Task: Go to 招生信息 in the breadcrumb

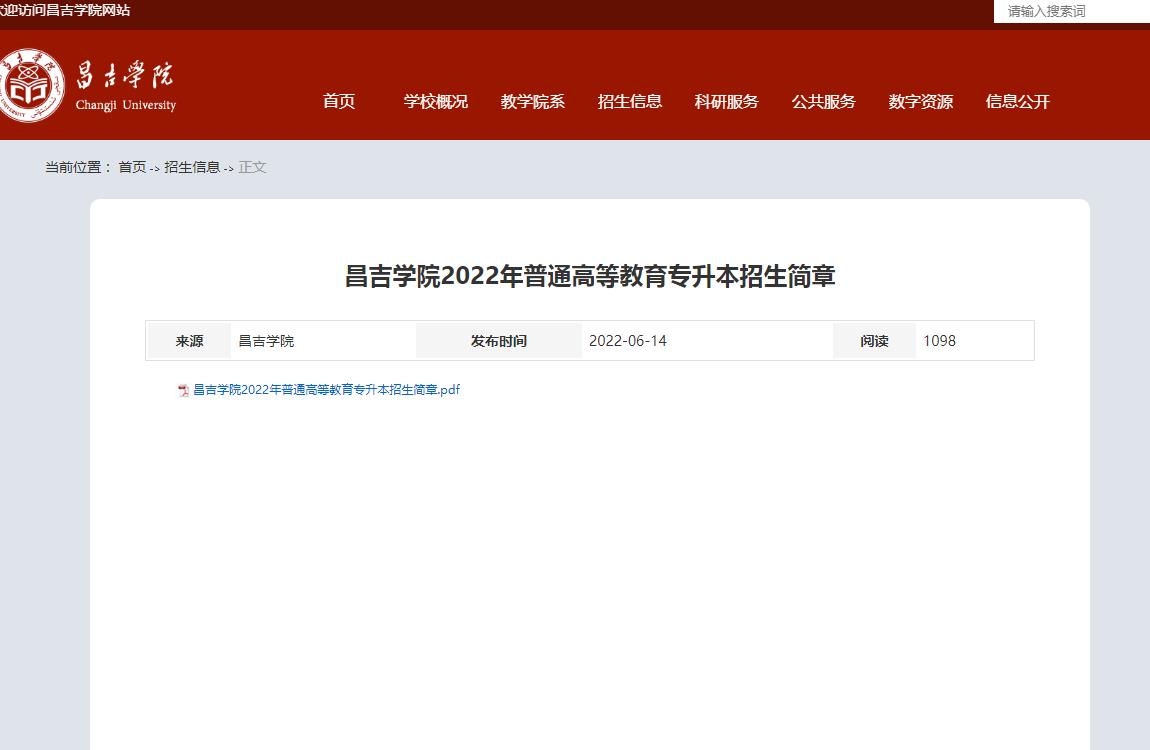Action: pyautogui.click(x=192, y=167)
